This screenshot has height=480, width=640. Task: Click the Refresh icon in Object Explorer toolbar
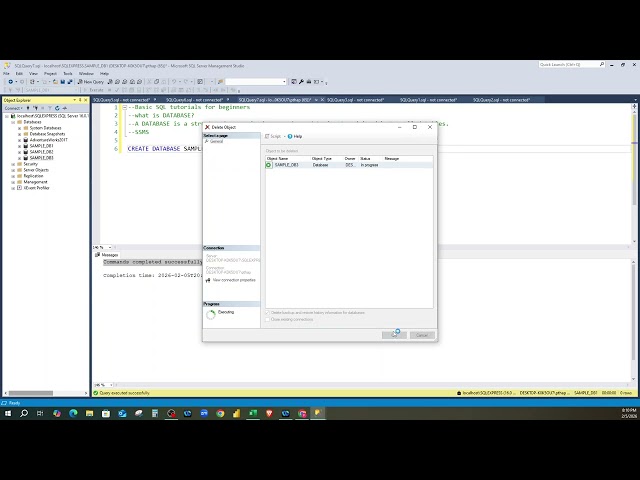57,108
